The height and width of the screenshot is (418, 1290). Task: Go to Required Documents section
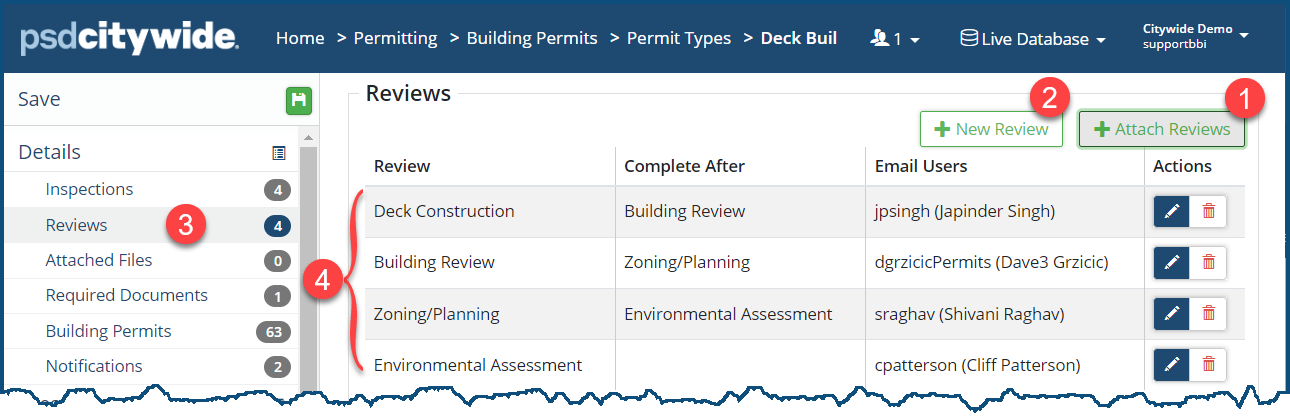(126, 295)
